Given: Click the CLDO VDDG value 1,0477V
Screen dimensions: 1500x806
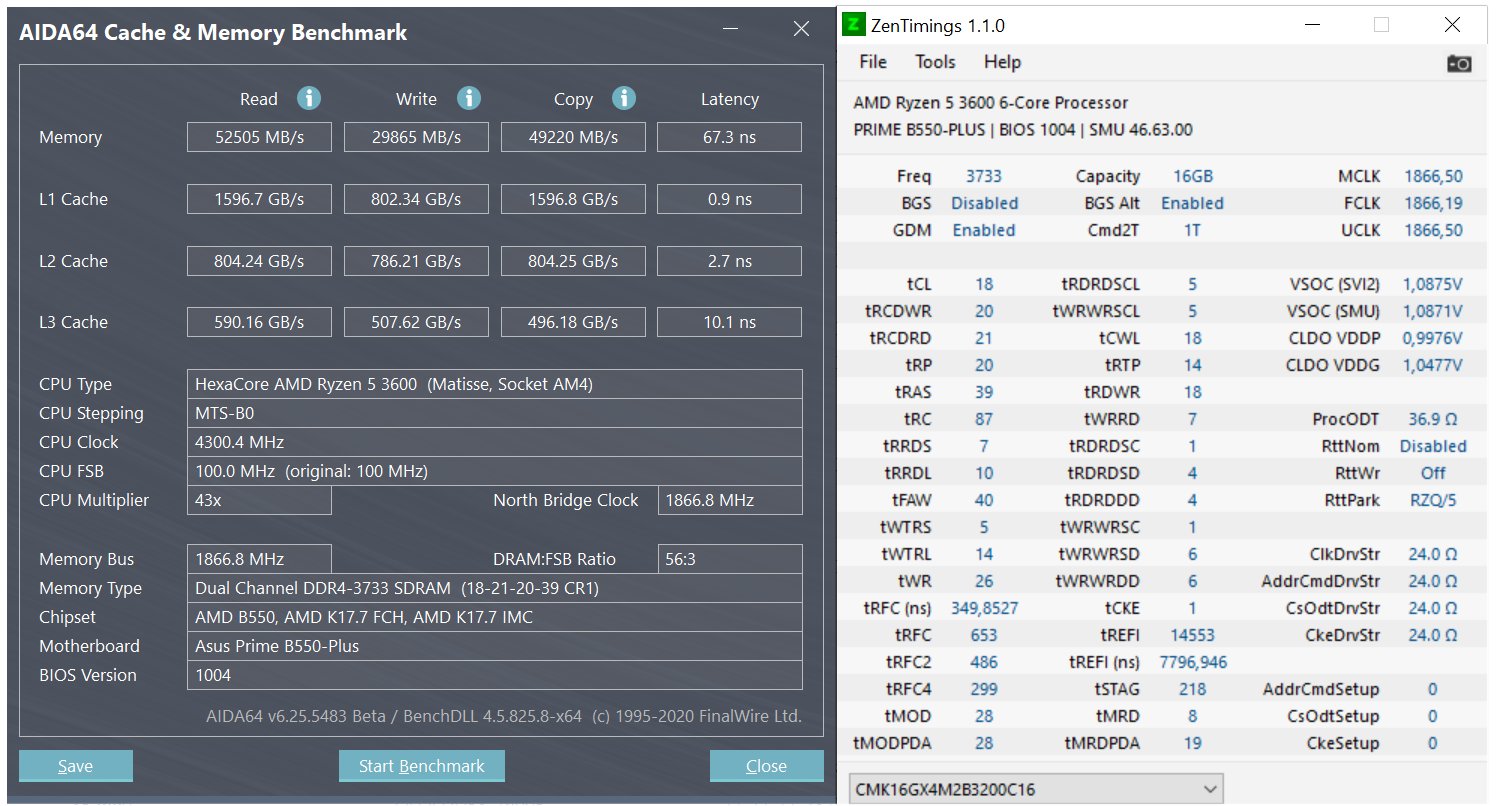Looking at the screenshot, I should coord(1432,365).
